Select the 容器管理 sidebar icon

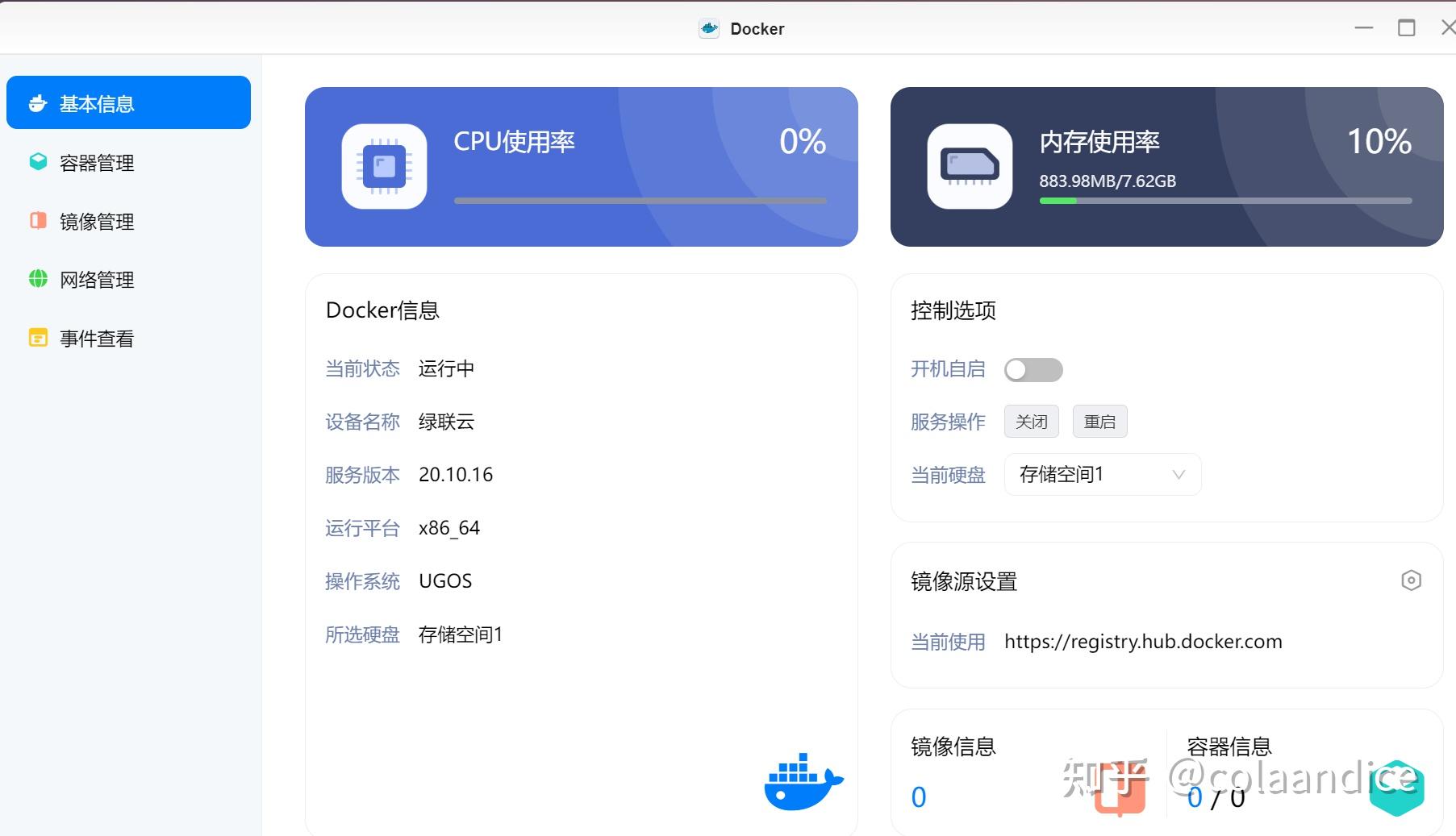pyautogui.click(x=37, y=162)
